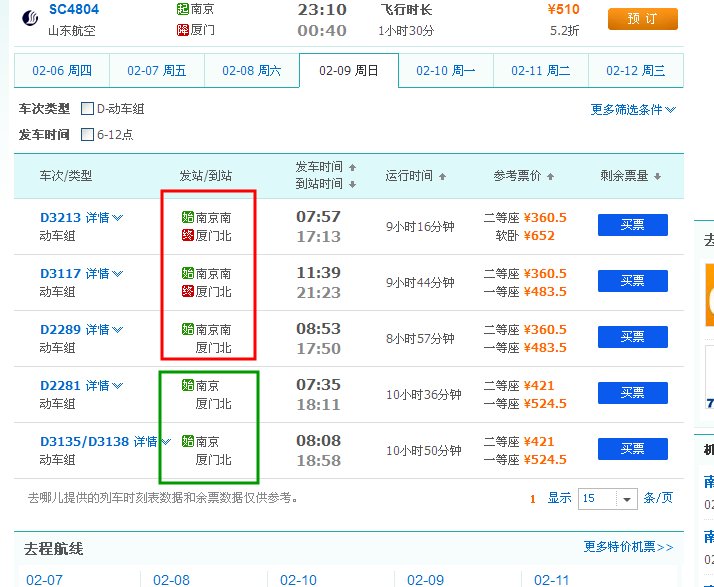
Task: Expand D2281 详情 details
Action: 104,386
